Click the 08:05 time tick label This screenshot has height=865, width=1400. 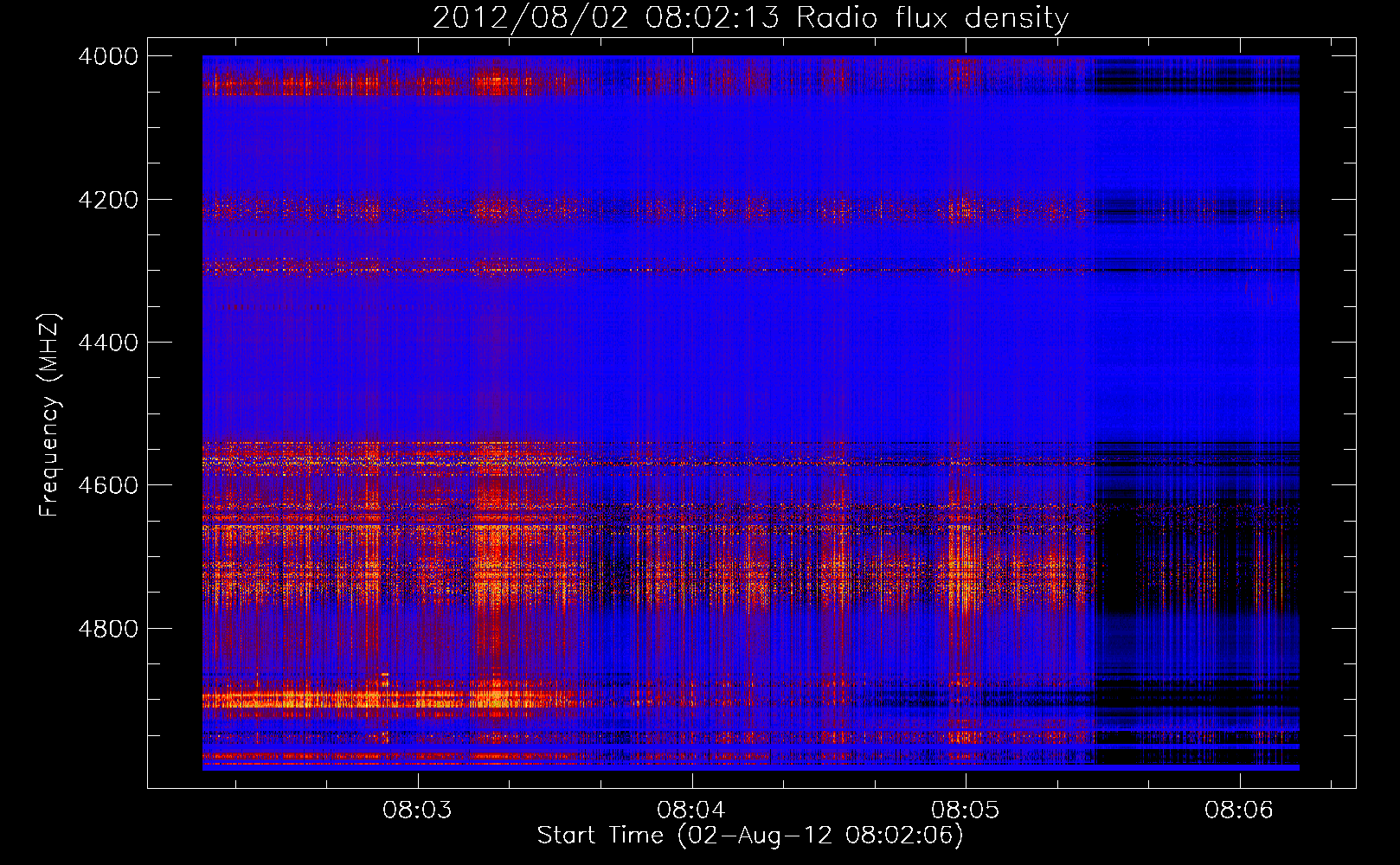point(965,811)
